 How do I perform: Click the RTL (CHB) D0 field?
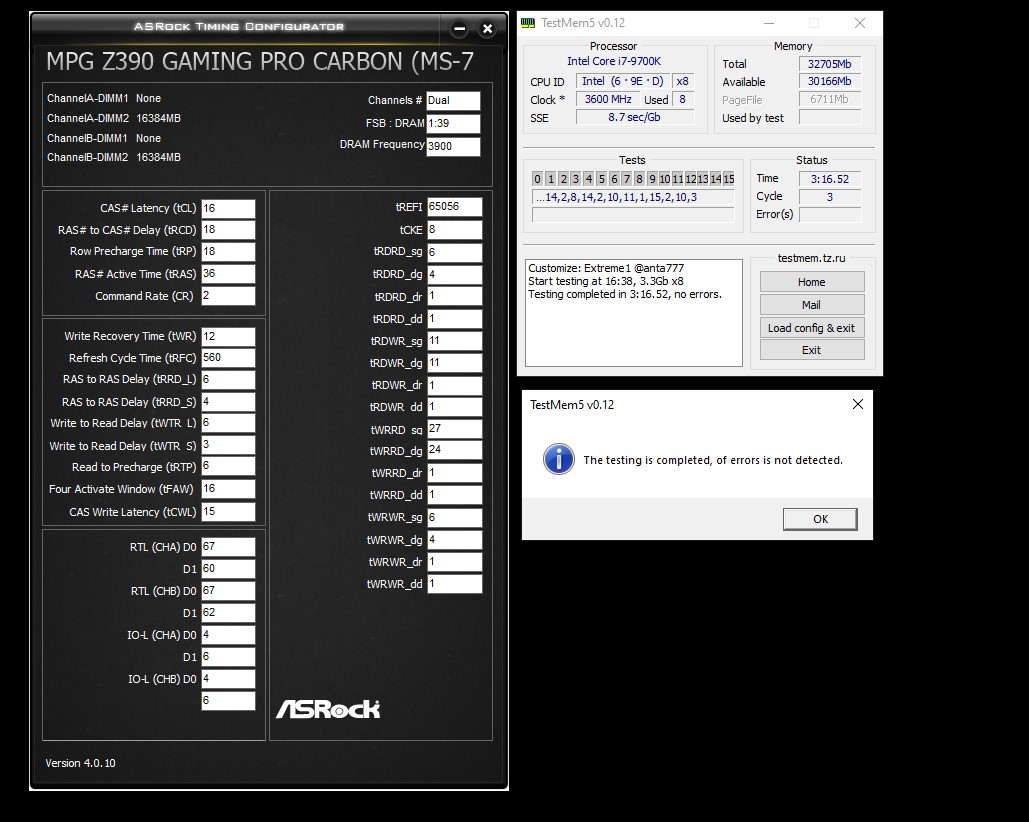(x=228, y=591)
